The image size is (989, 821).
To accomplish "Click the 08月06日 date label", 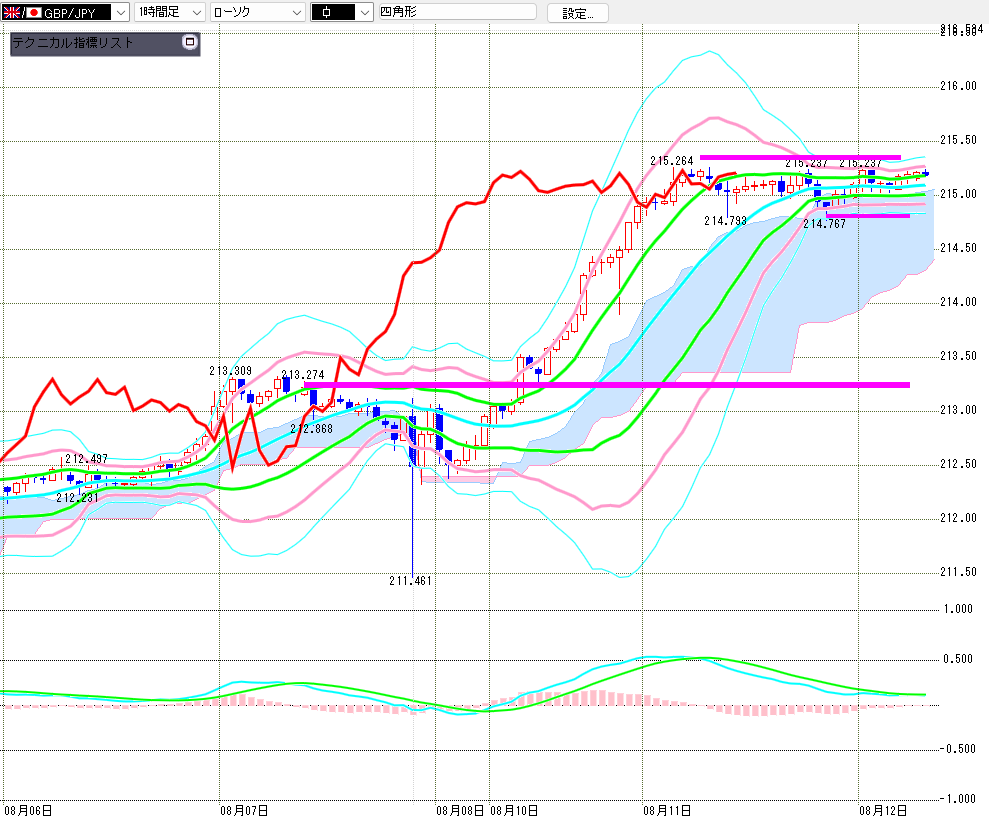I will pyautogui.click(x=28, y=810).
